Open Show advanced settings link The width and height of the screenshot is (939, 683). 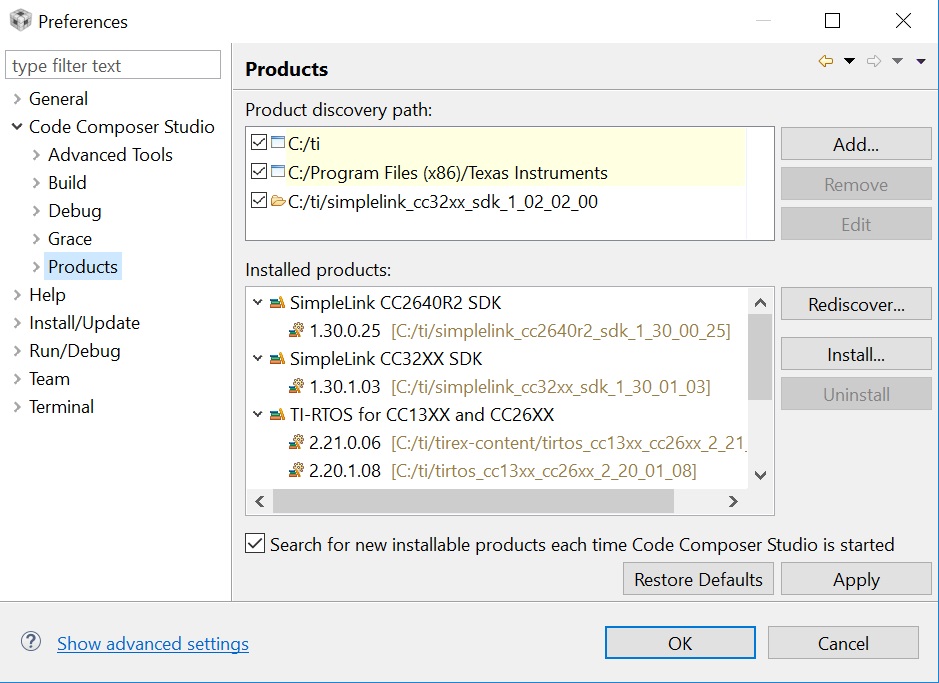pyautogui.click(x=153, y=644)
